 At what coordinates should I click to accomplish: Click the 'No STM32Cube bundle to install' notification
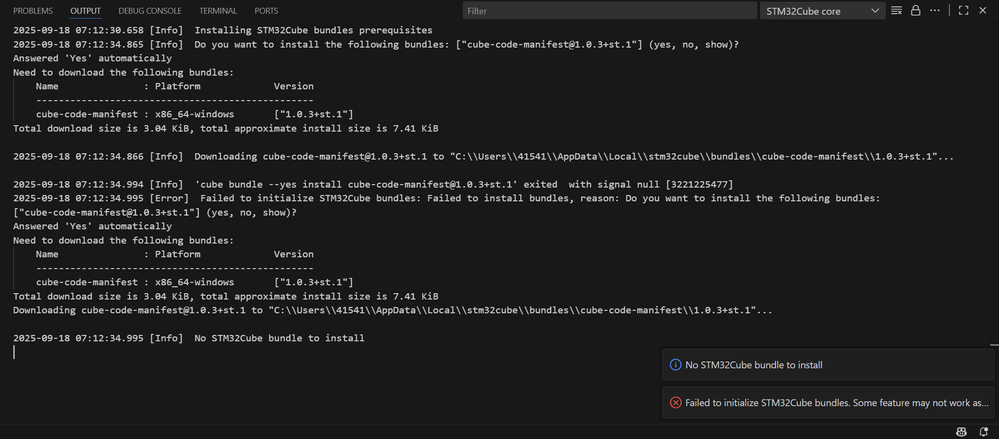point(828,365)
